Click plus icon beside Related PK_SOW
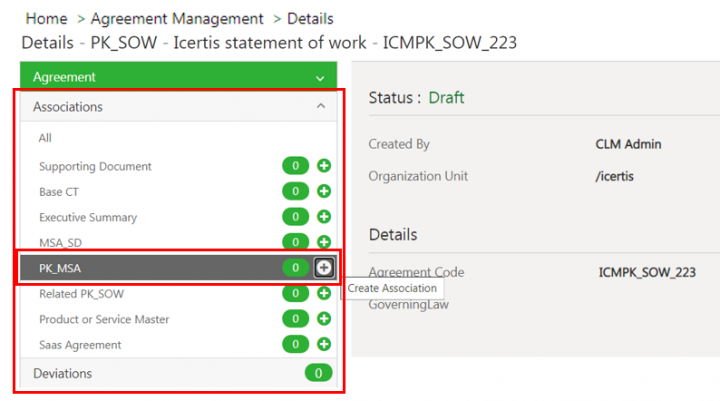 pyautogui.click(x=324, y=293)
